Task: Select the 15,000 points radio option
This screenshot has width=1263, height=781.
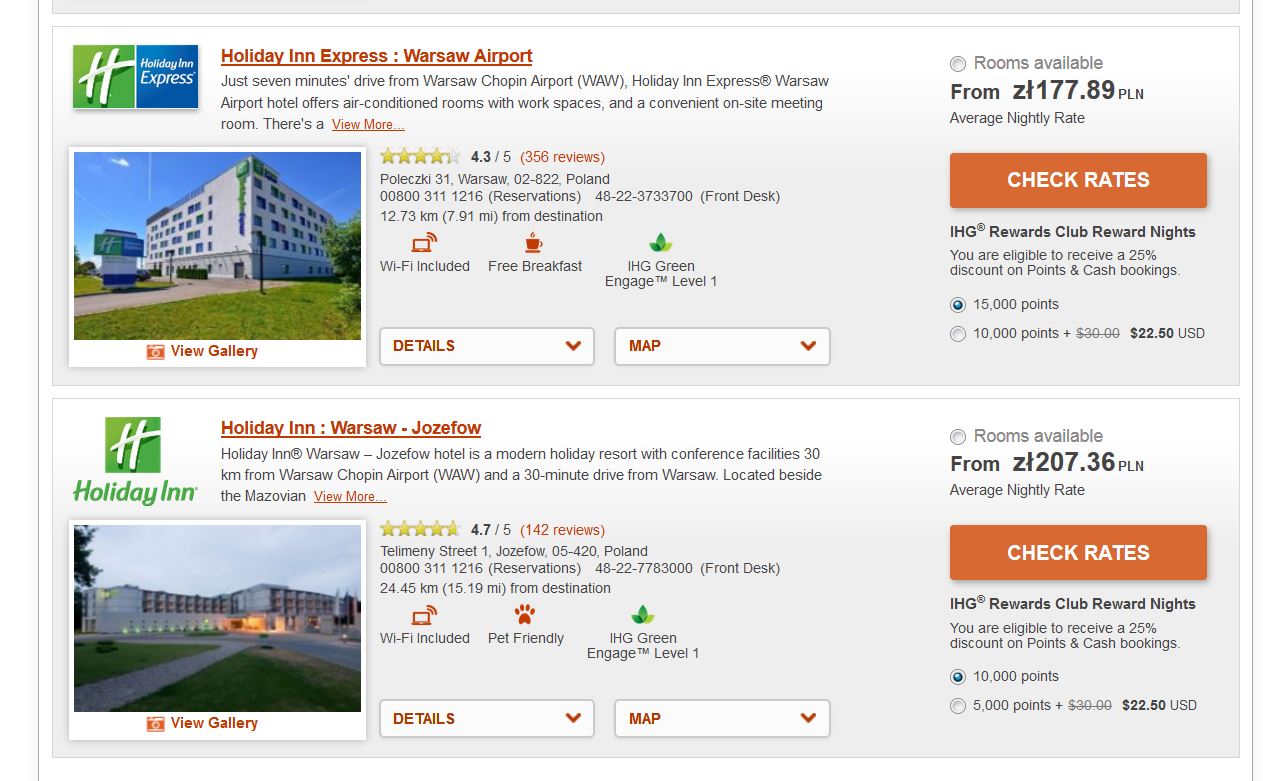Action: 958,305
